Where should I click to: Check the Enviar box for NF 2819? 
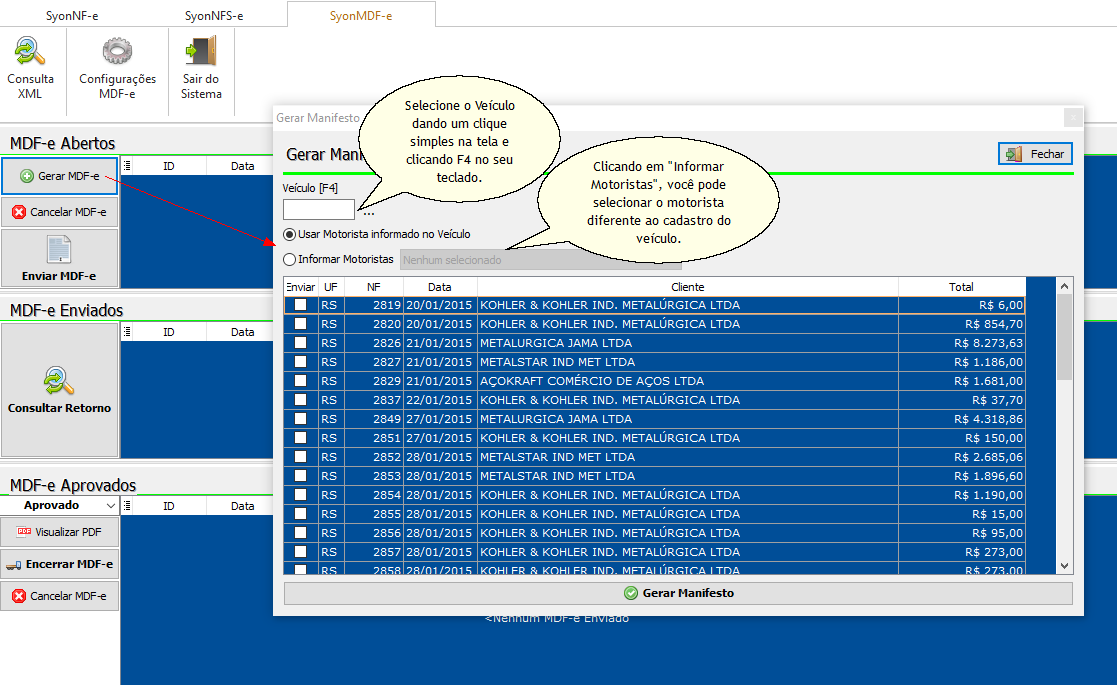[x=300, y=305]
